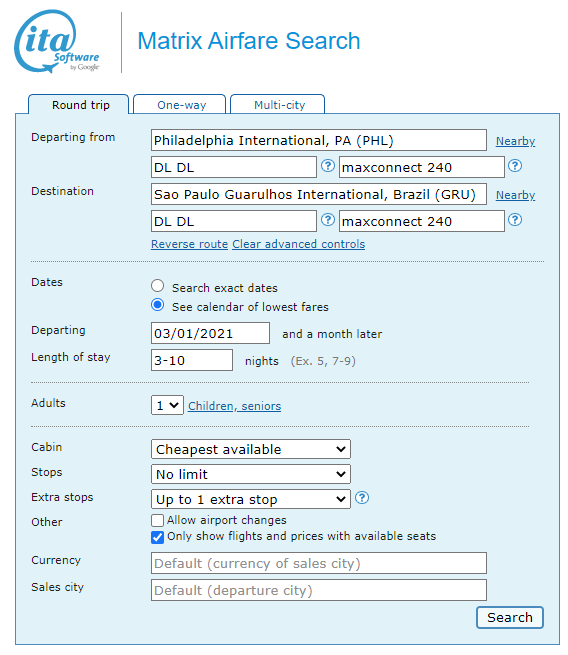Open help icon beside departure routing codes field
This screenshot has width=568, height=655.
coord(328,166)
